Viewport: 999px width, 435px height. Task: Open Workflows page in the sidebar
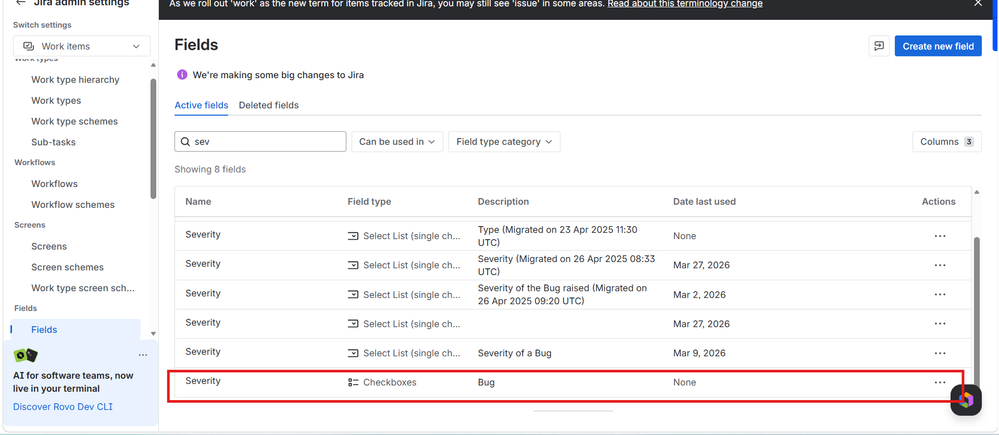click(54, 183)
